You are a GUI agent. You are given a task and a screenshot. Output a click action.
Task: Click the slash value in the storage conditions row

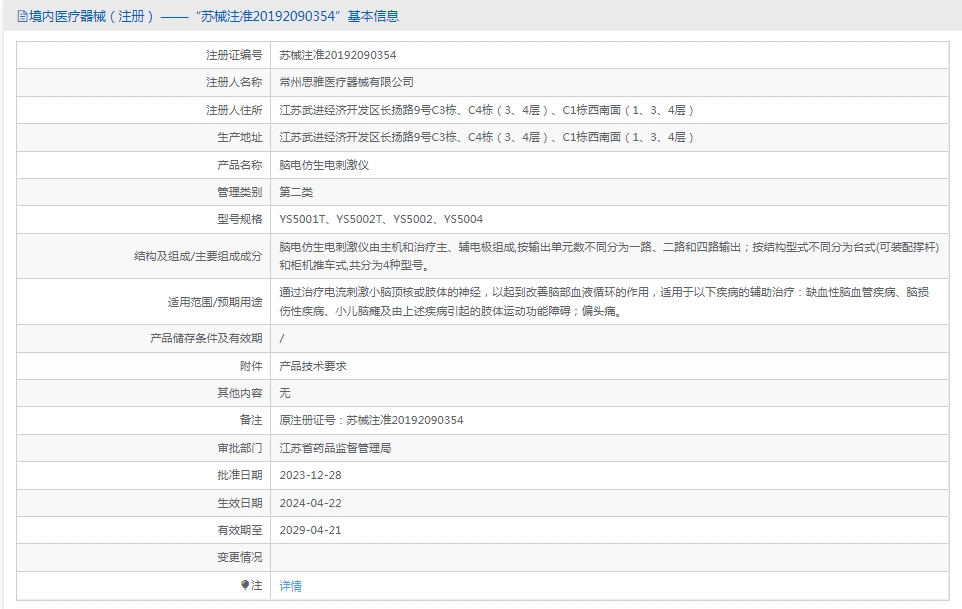click(282, 339)
